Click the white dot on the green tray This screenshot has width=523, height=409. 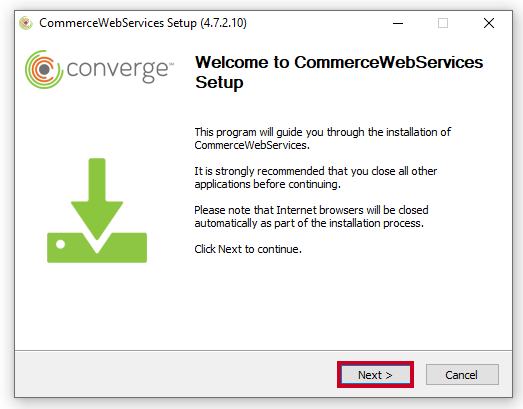(x=60, y=244)
